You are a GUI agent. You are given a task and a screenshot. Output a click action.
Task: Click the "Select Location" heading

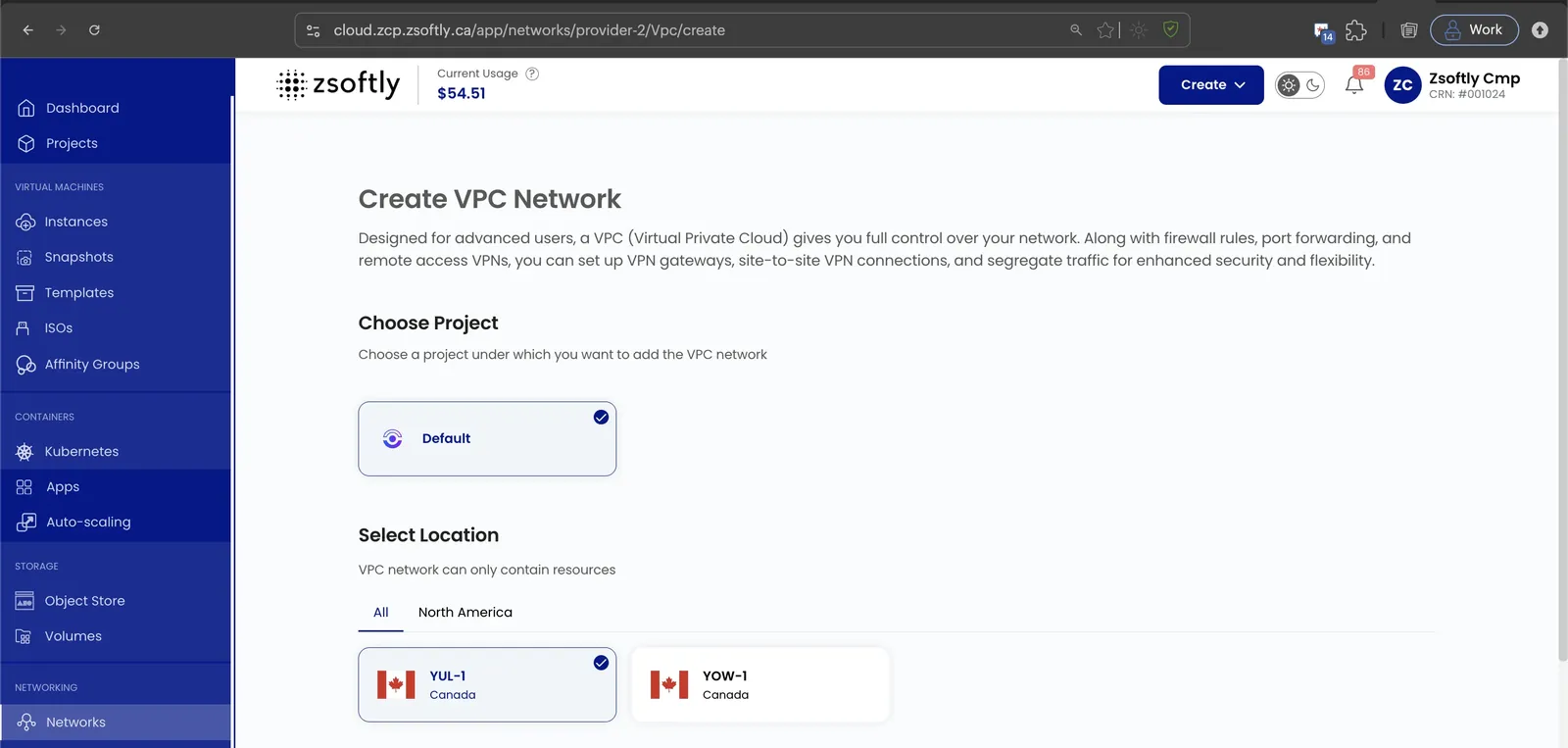point(428,535)
